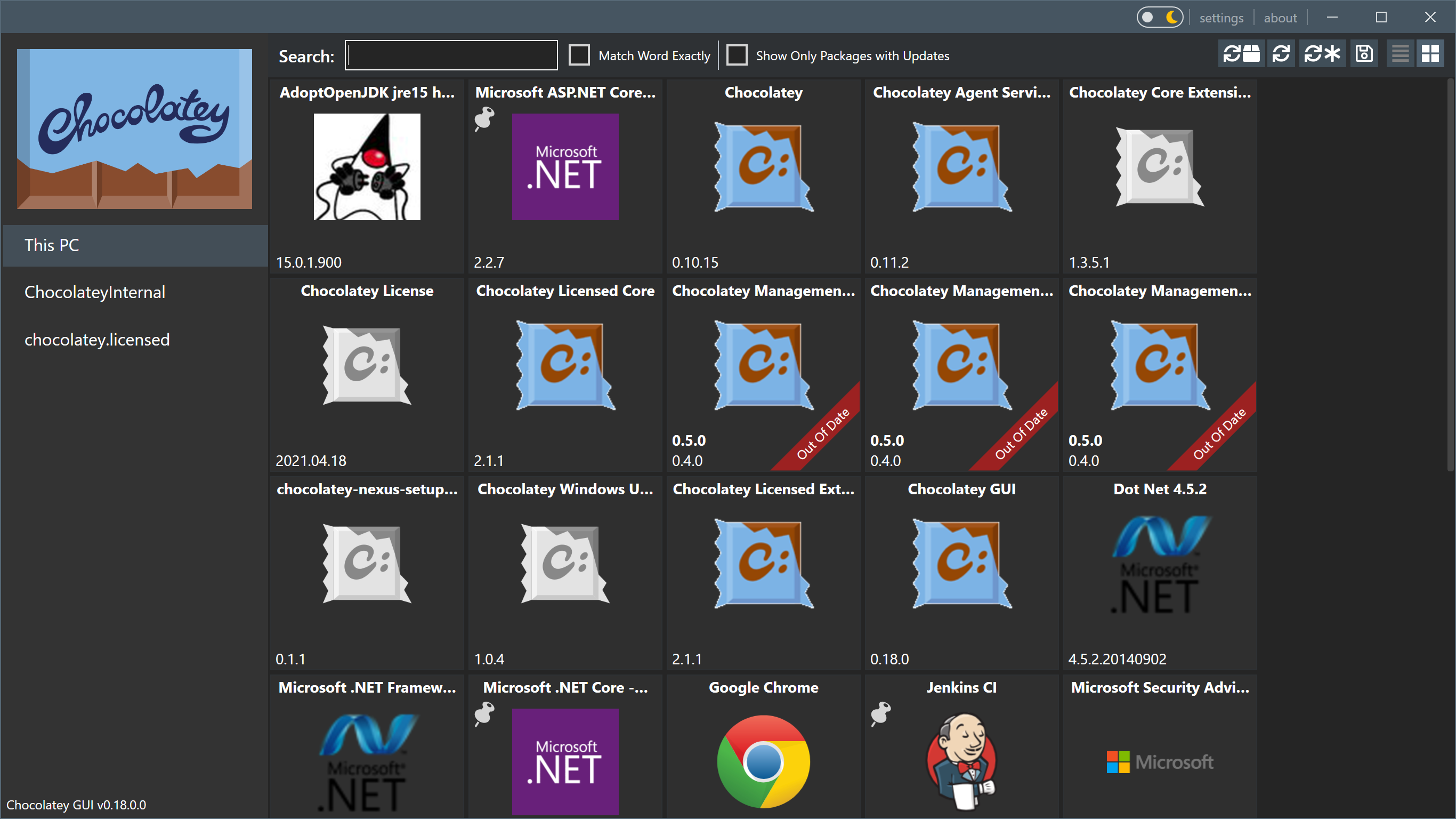Image resolution: width=1456 pixels, height=819 pixels.
Task: Click the Microsoft Security Advisory logo
Action: point(1160,762)
